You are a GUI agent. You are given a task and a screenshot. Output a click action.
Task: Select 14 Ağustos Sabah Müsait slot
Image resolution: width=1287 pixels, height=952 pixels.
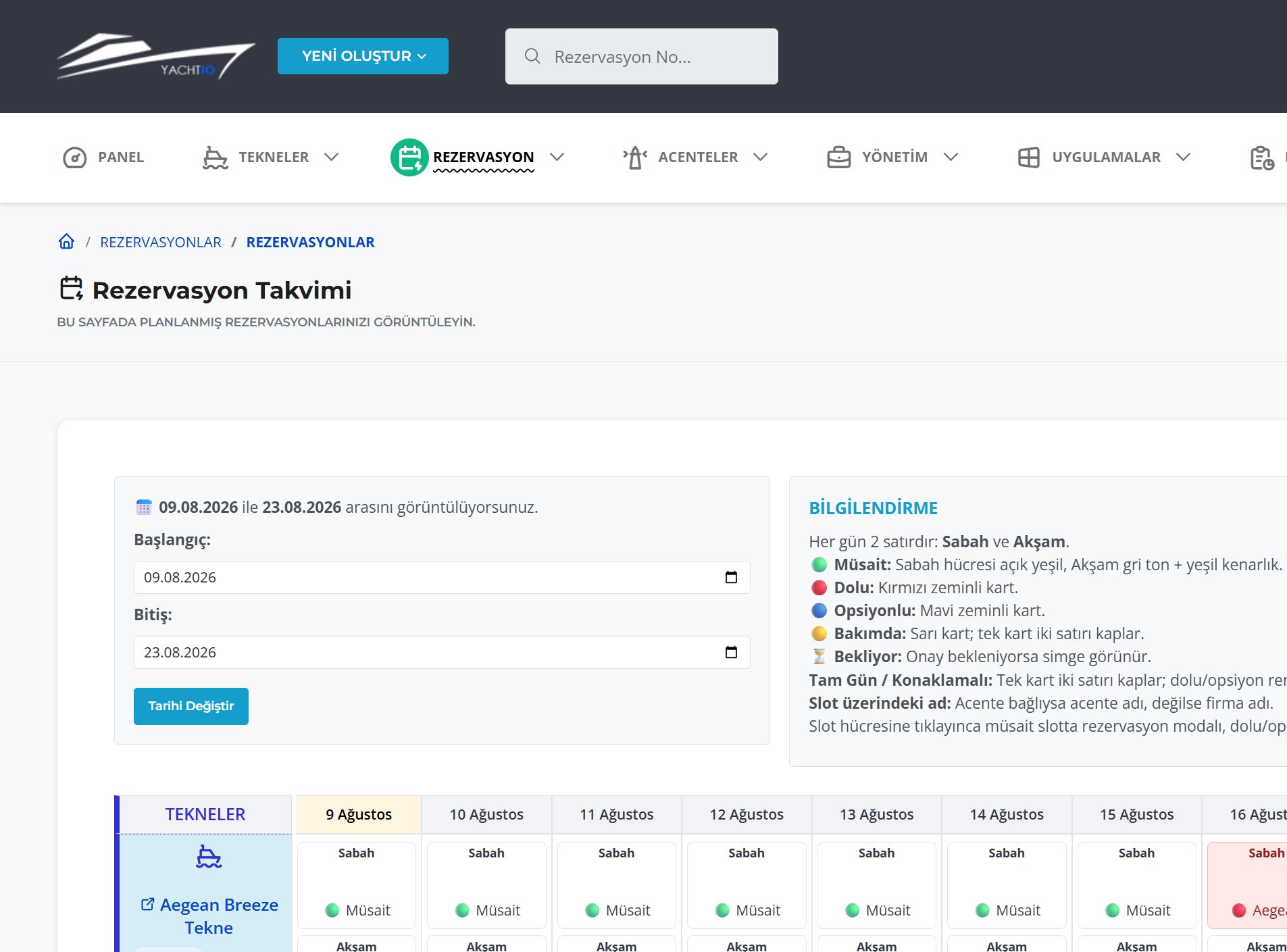coord(1007,884)
